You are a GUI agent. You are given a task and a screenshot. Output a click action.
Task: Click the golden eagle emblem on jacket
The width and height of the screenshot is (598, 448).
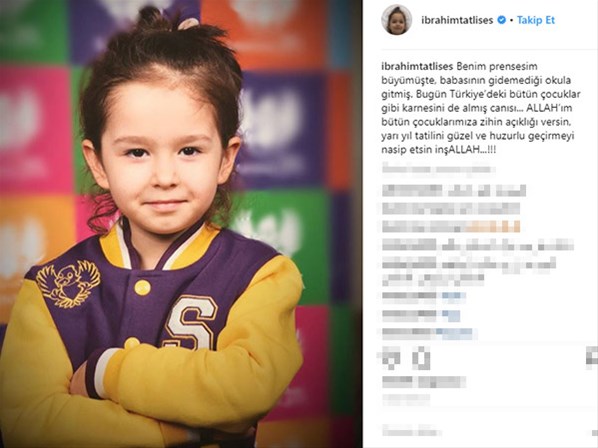(x=68, y=284)
